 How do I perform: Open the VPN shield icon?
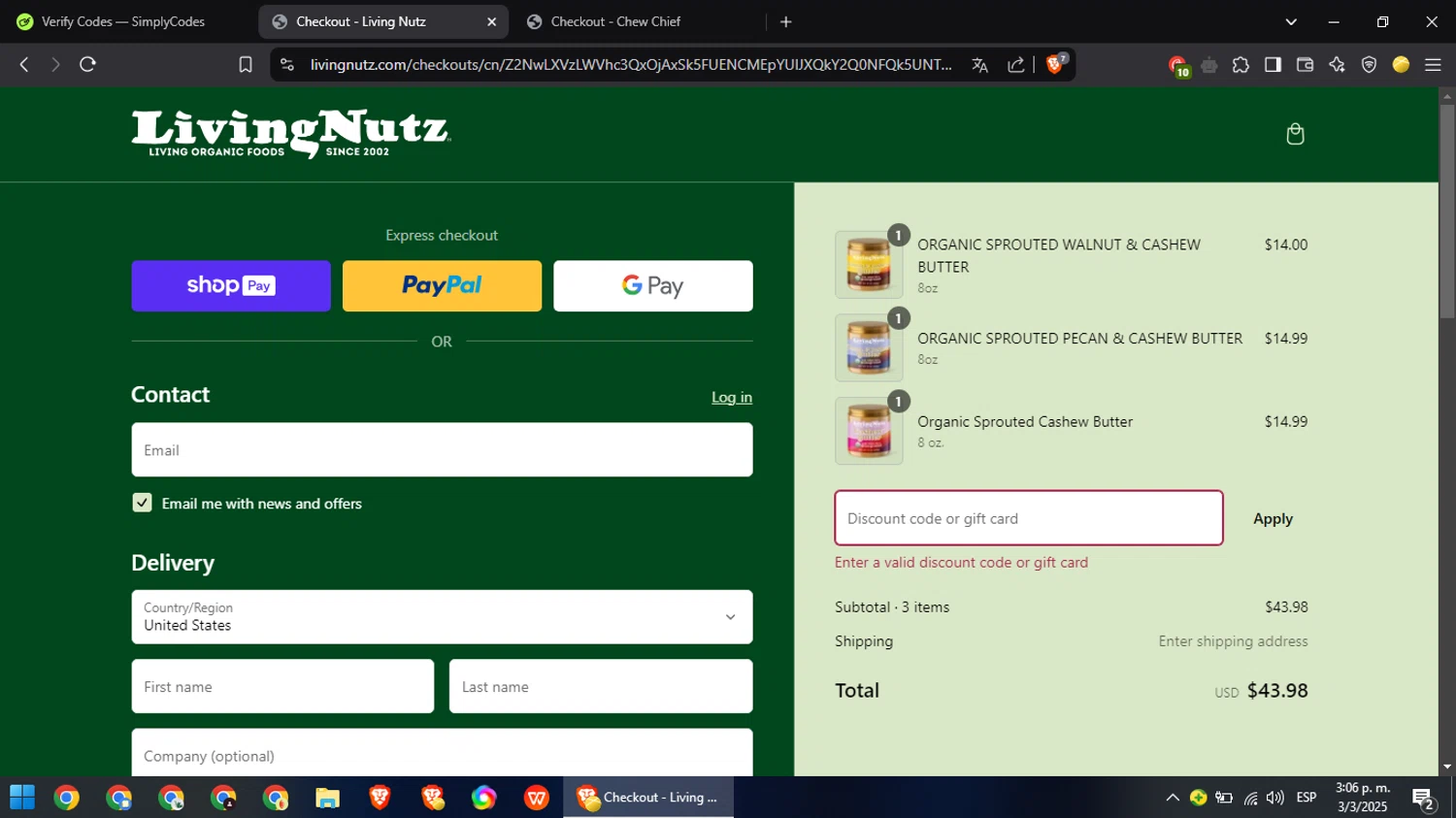coord(1369,64)
